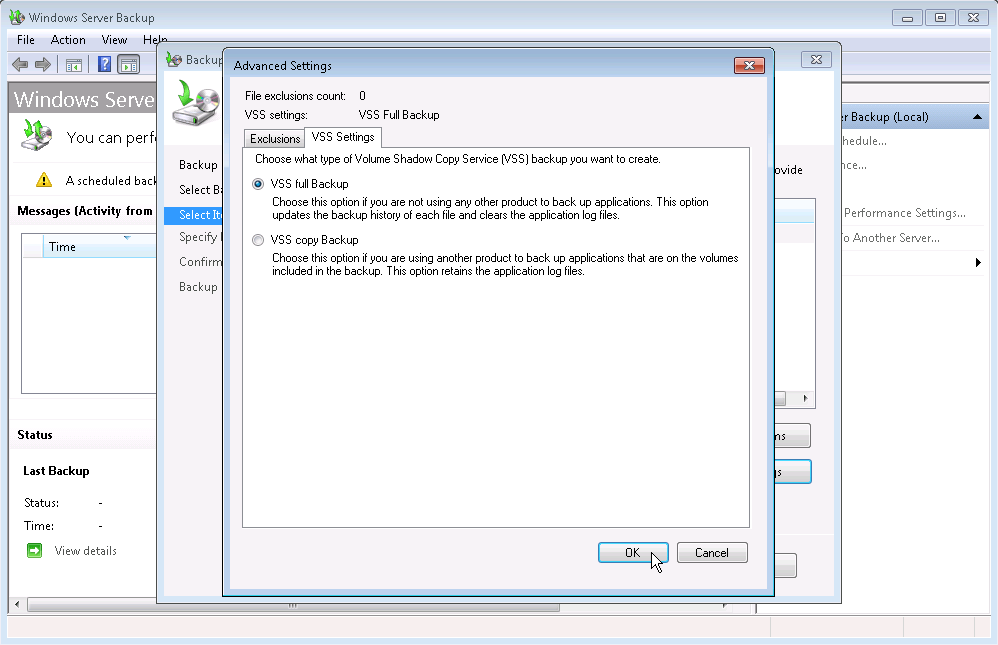Switch to the Exclusions tab
Screen dimensions: 998x645
[274, 138]
